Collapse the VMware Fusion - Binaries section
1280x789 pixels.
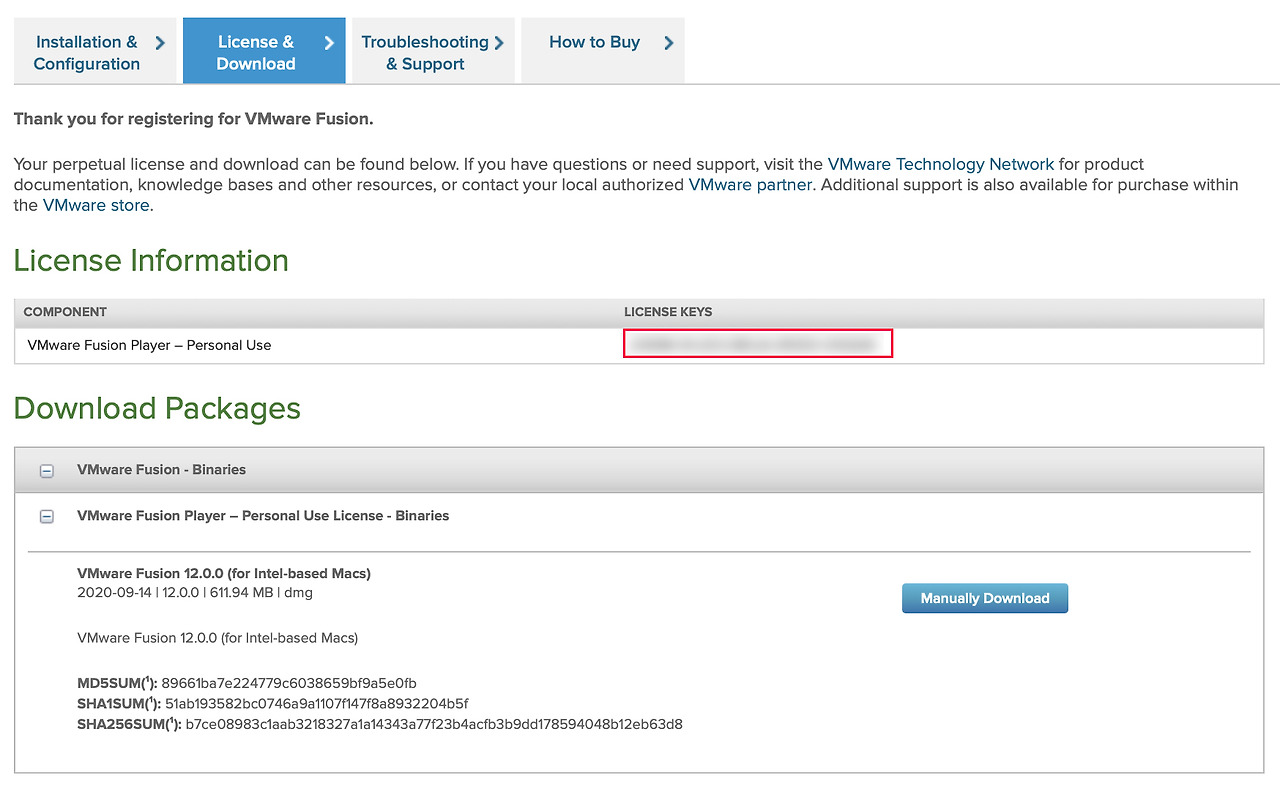pos(46,470)
